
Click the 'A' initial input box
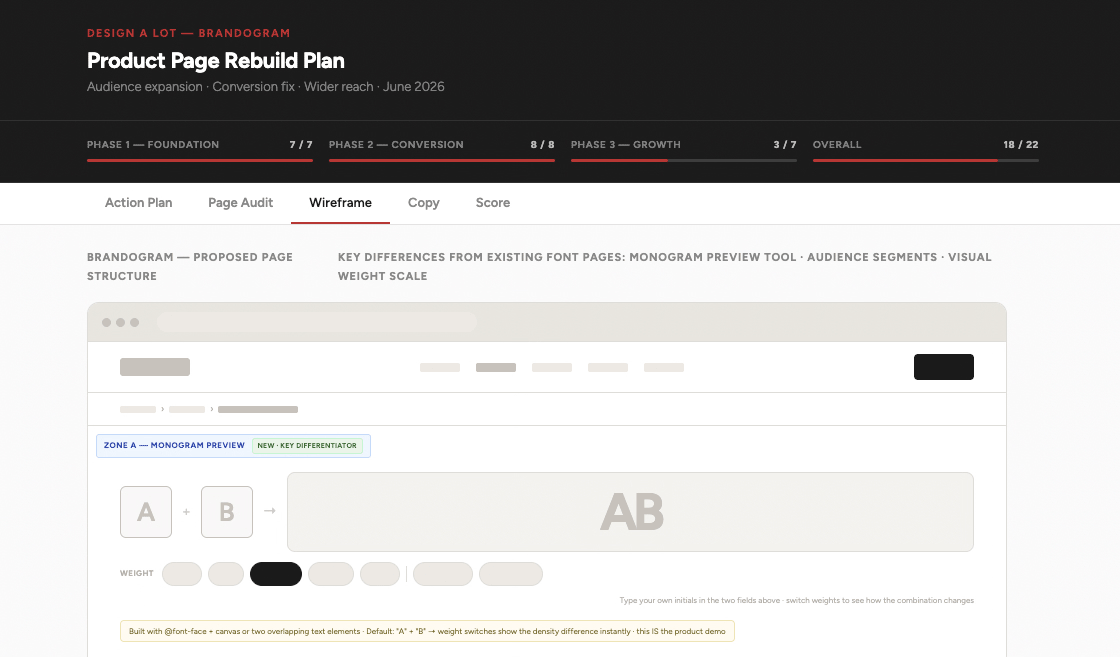pyautogui.click(x=146, y=512)
